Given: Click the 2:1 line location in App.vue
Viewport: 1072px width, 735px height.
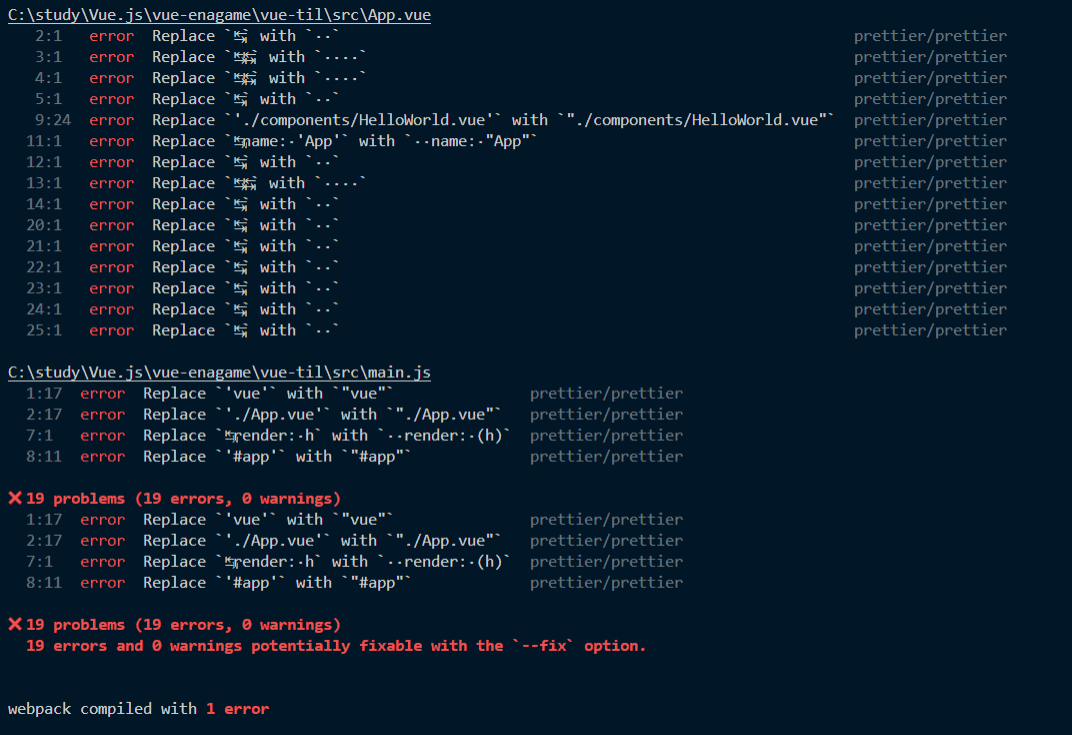Looking at the screenshot, I should tap(48, 36).
